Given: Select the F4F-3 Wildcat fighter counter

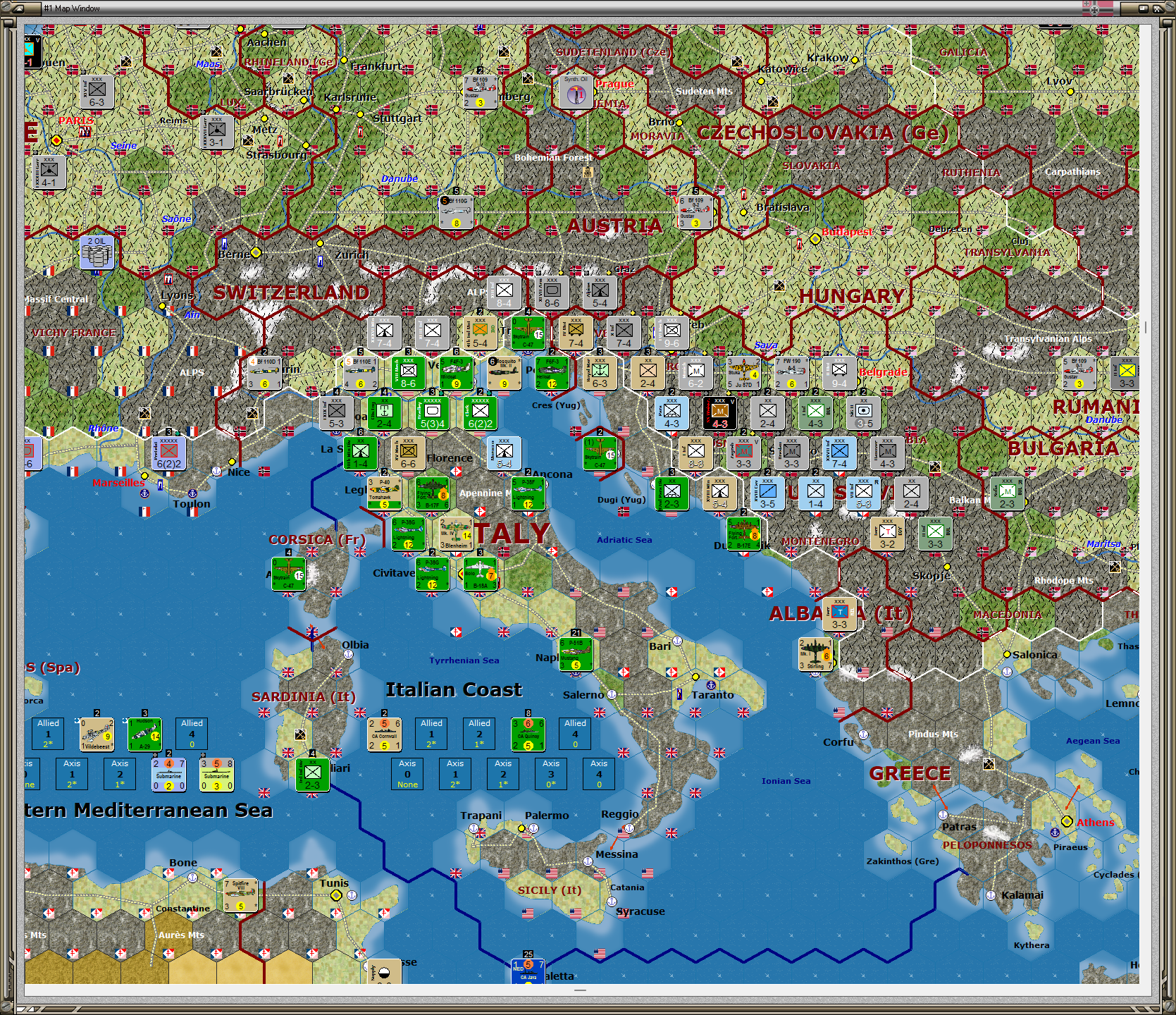Looking at the screenshot, I should [456, 373].
